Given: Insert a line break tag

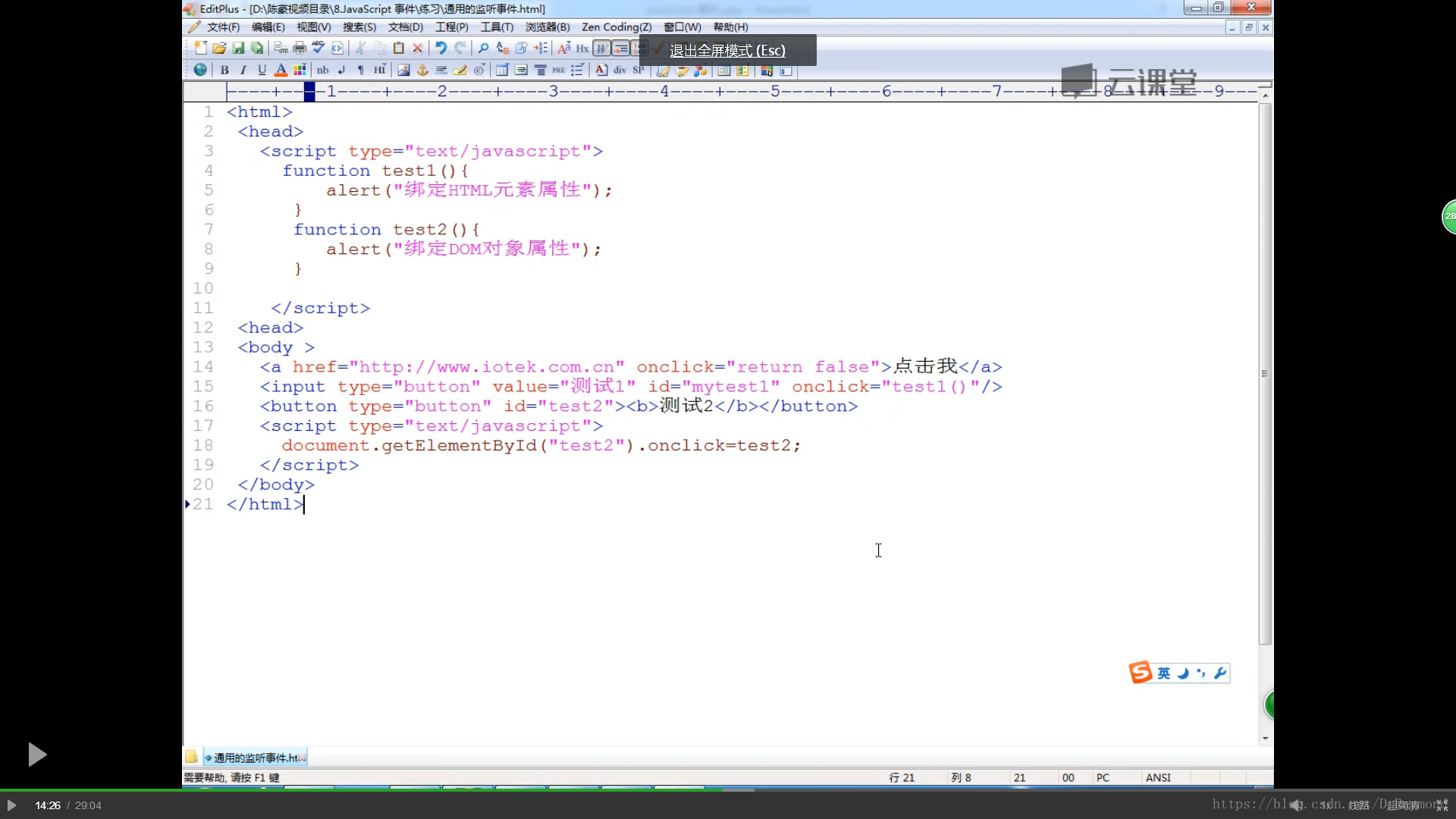Looking at the screenshot, I should click(x=342, y=70).
